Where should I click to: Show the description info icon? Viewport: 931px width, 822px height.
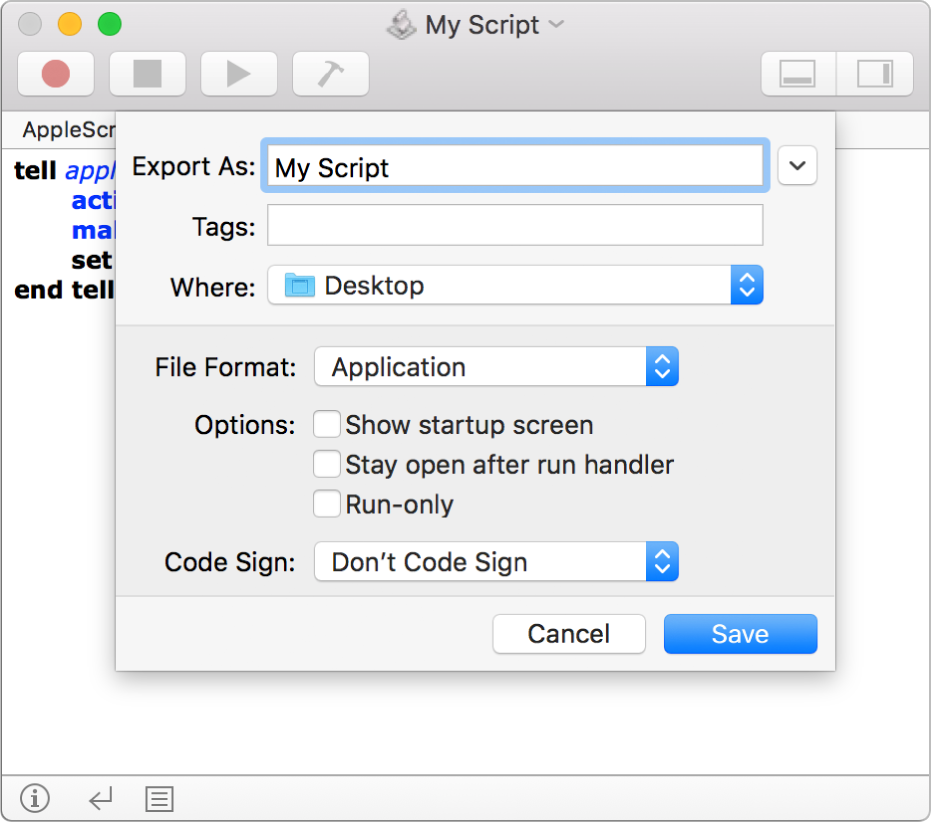click(x=35, y=798)
